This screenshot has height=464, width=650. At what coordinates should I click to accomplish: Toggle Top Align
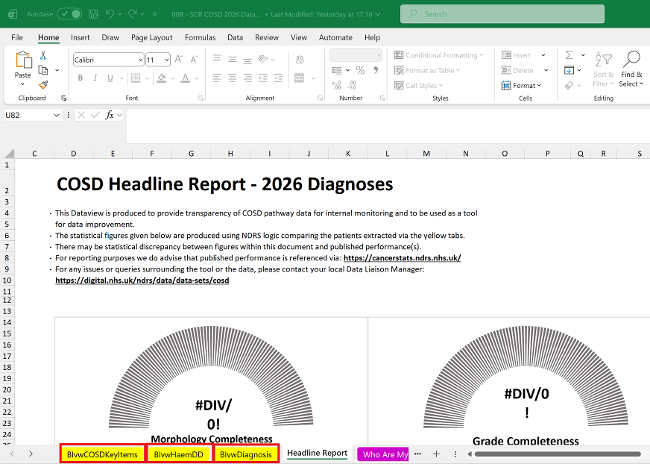(x=217, y=59)
